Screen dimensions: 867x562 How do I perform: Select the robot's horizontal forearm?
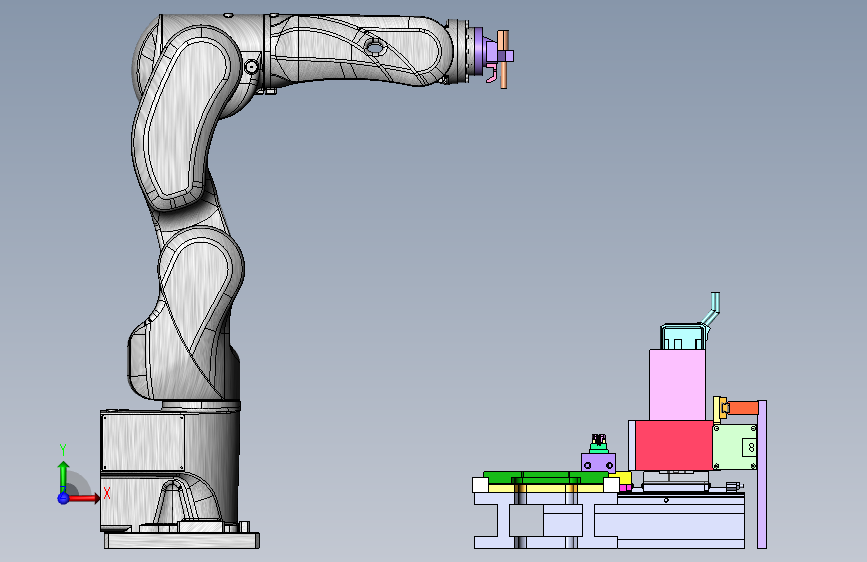click(x=359, y=50)
